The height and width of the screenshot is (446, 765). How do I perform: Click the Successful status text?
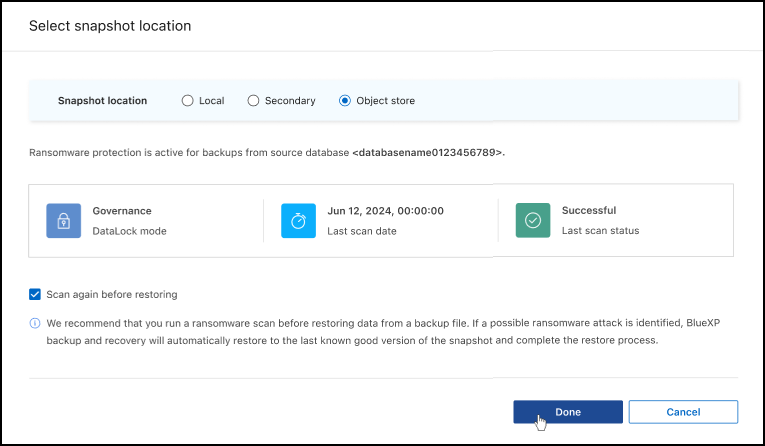[588, 211]
